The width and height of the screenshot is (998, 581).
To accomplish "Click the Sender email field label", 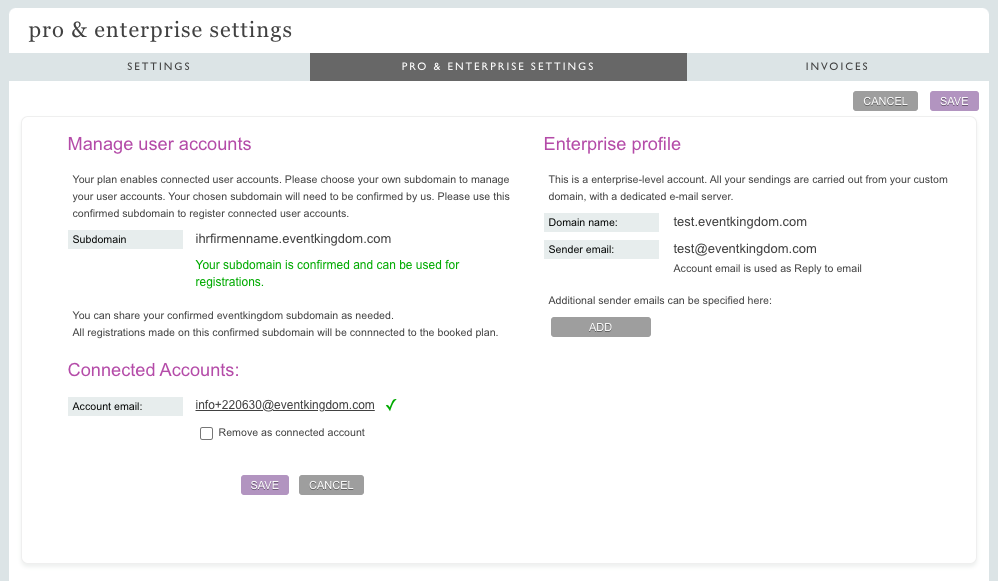I will (581, 249).
